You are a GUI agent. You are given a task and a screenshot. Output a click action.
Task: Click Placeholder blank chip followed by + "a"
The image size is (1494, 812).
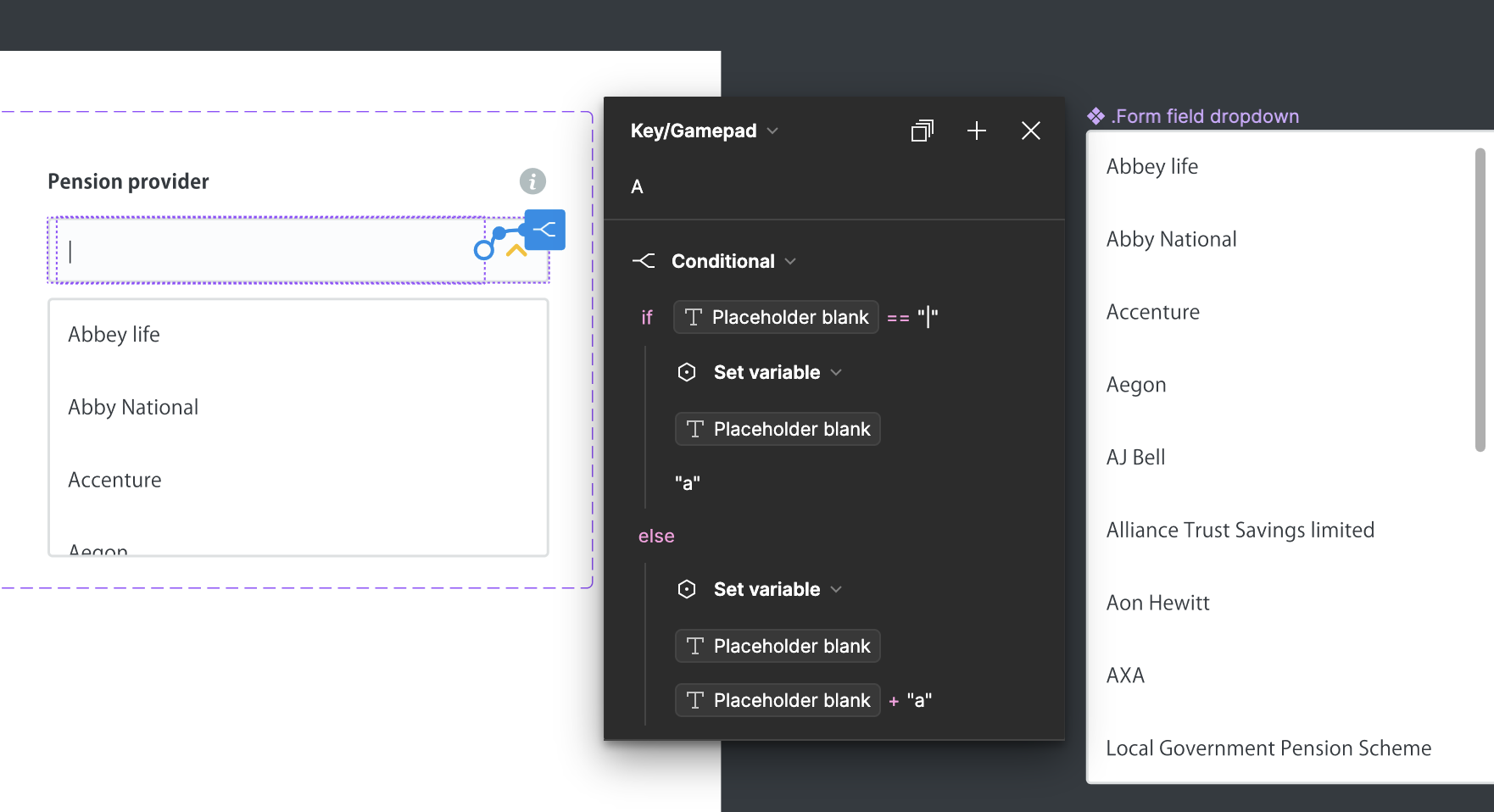[x=778, y=700]
